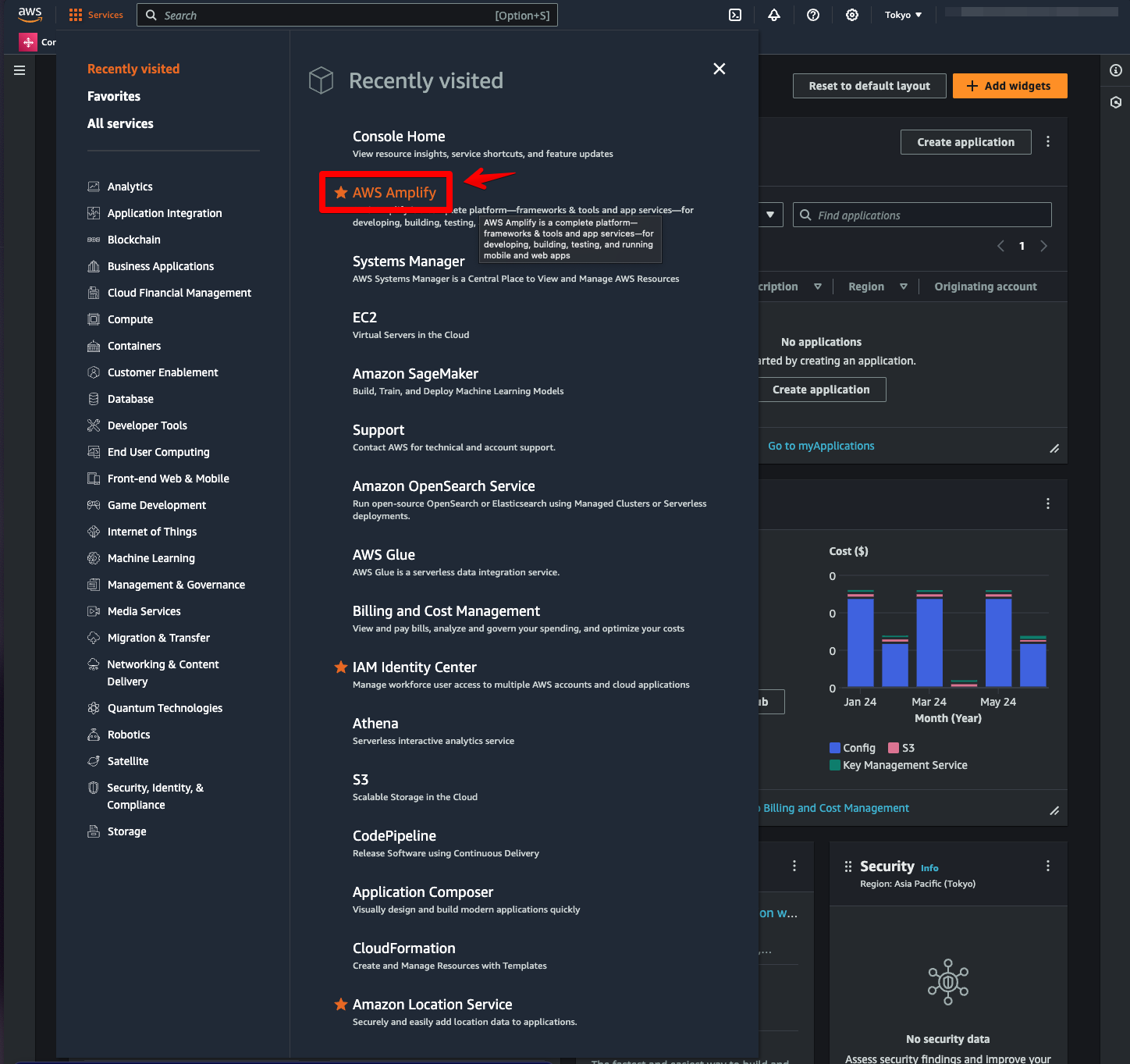Image resolution: width=1130 pixels, height=1064 pixels.
Task: Open the Region column sort dropdown
Action: [903, 286]
